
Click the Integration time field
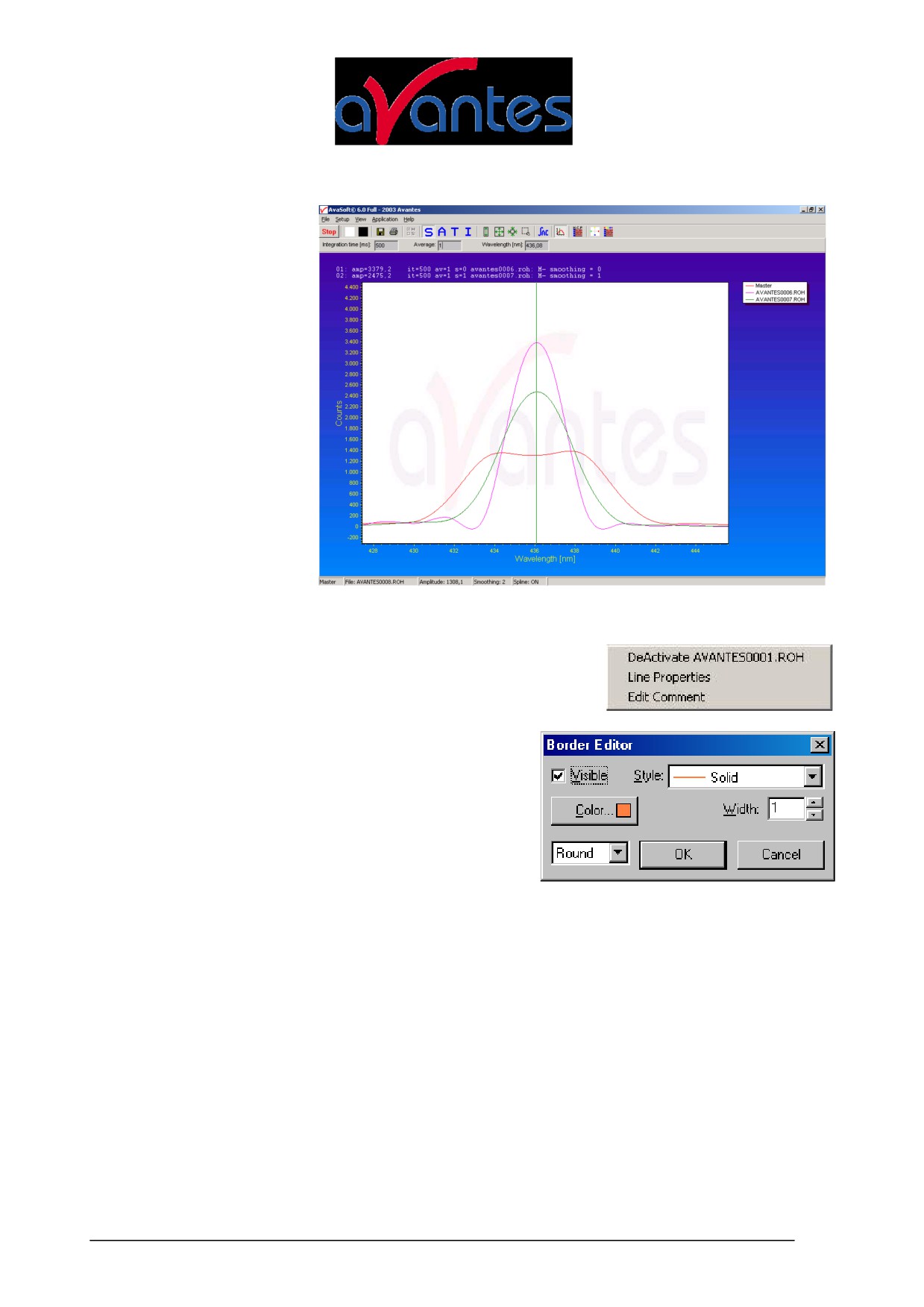coord(386,245)
